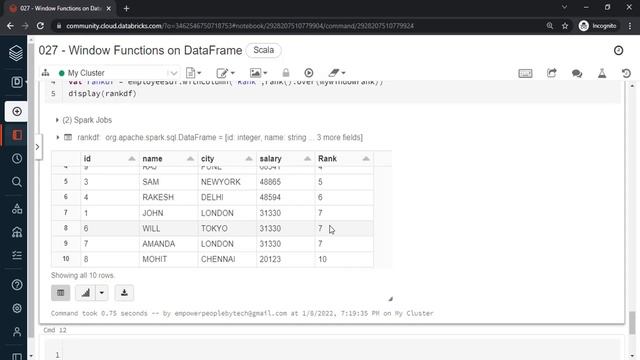
Task: Sort table by the name column
Action: coord(190,159)
